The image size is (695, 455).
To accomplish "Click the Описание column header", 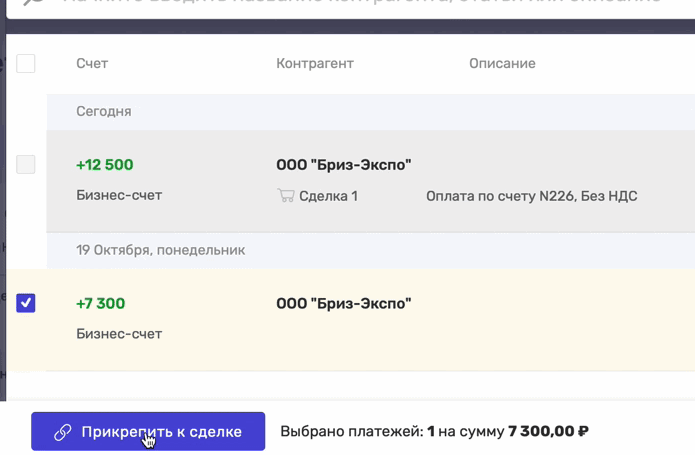I will coord(502,63).
